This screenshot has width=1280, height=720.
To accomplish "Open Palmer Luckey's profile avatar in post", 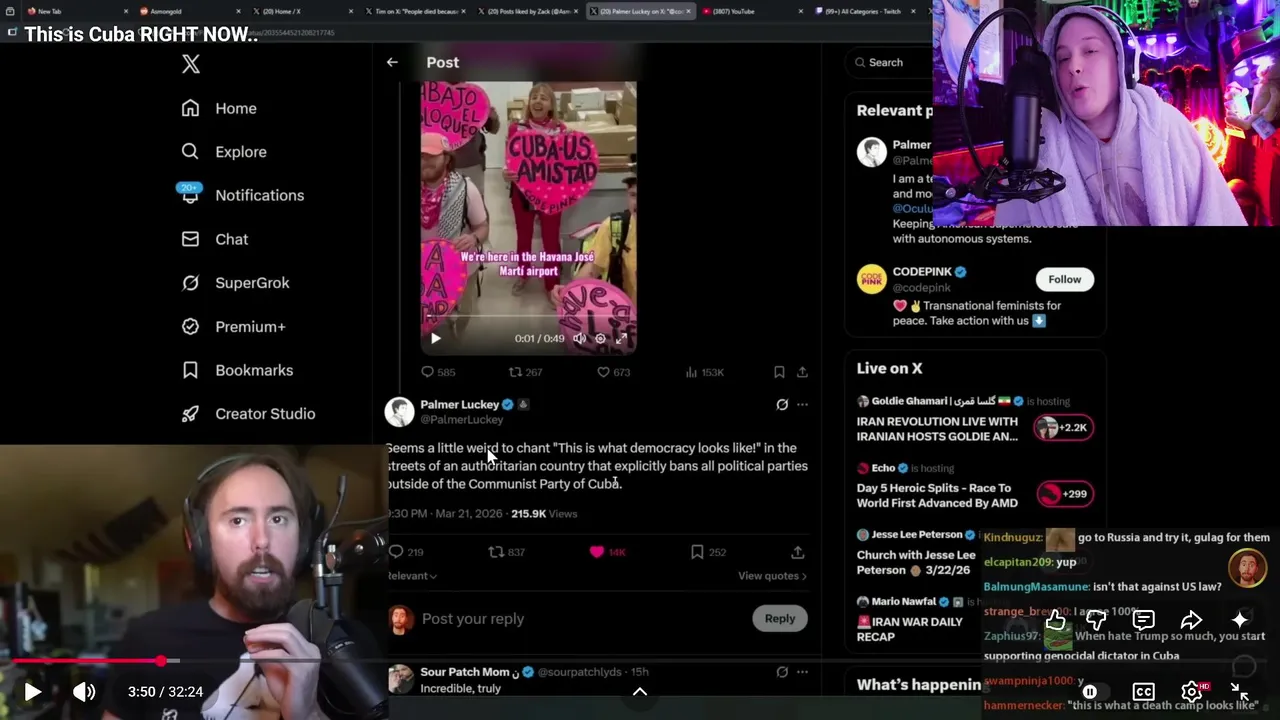I will point(400,411).
